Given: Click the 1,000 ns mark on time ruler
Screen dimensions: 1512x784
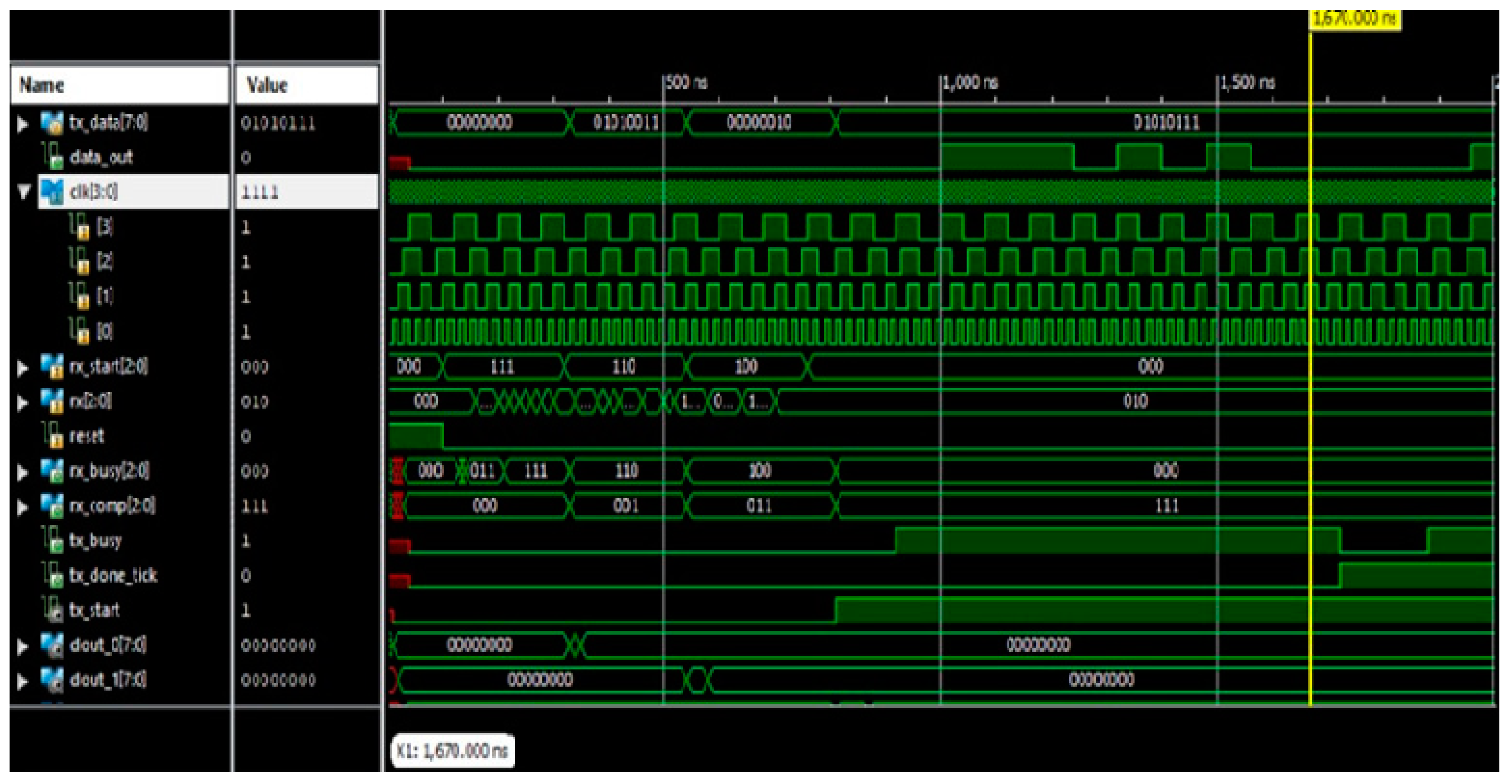Looking at the screenshot, I should (969, 83).
